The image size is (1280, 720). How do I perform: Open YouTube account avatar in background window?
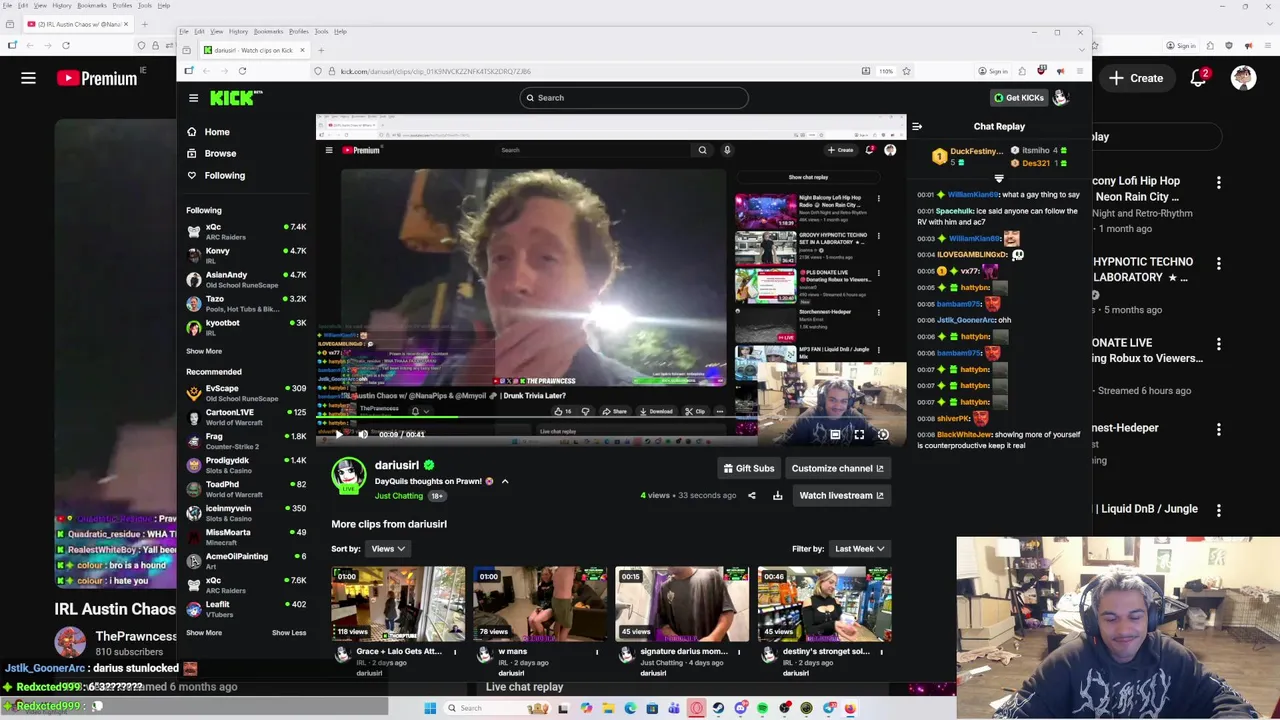(x=1243, y=78)
